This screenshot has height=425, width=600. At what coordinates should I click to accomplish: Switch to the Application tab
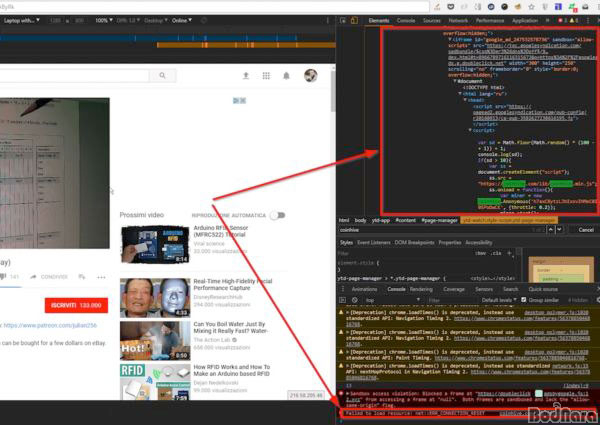pyautogui.click(x=525, y=21)
